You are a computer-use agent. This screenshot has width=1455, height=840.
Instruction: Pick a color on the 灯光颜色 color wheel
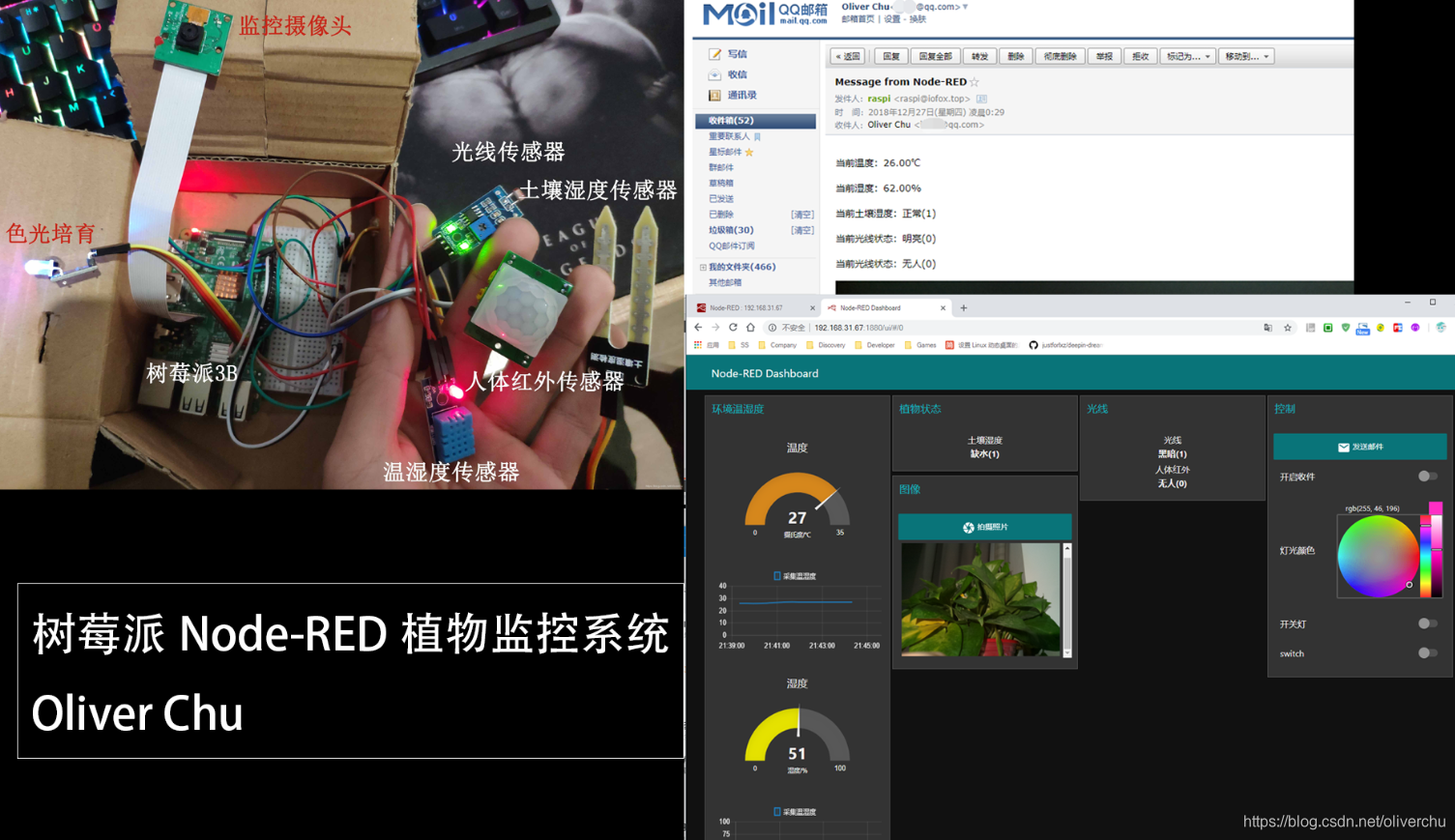point(1378,556)
